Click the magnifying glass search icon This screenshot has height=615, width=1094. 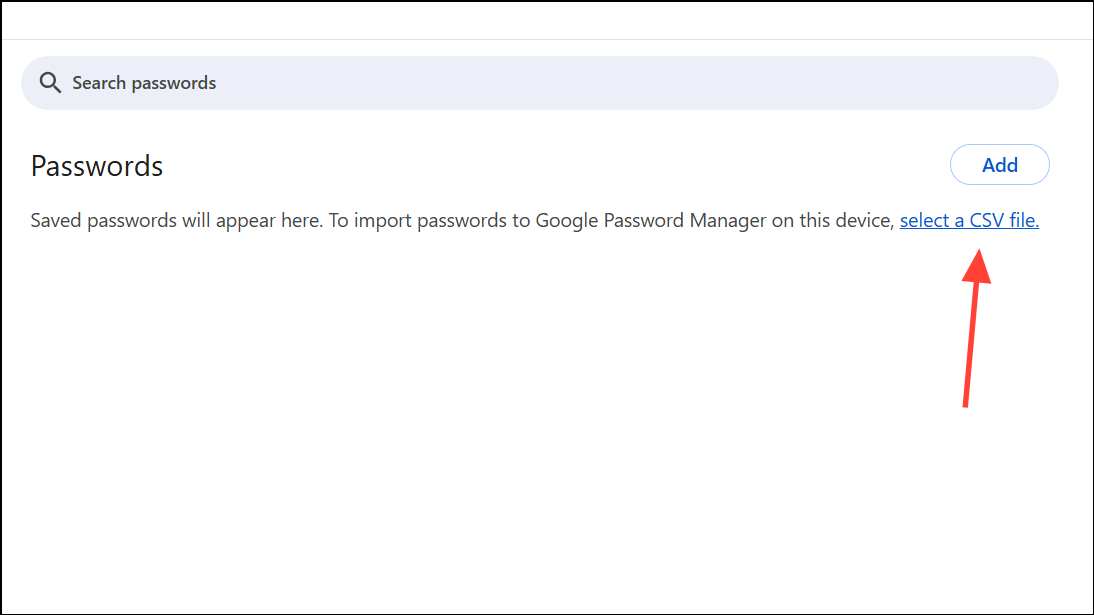click(50, 83)
